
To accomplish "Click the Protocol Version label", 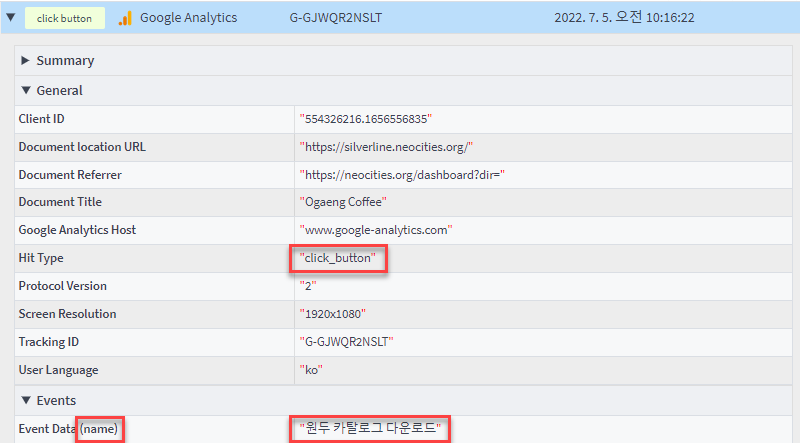I will click(63, 286).
